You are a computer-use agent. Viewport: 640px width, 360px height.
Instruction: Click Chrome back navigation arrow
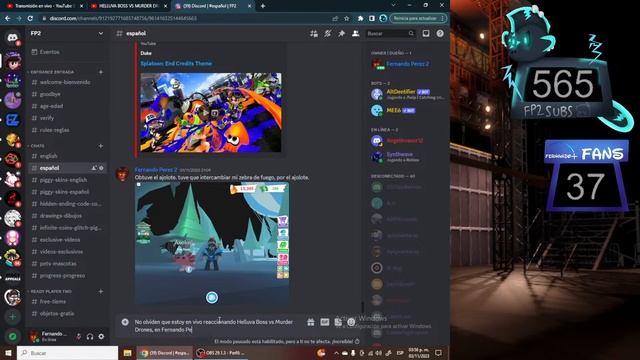(x=8, y=18)
